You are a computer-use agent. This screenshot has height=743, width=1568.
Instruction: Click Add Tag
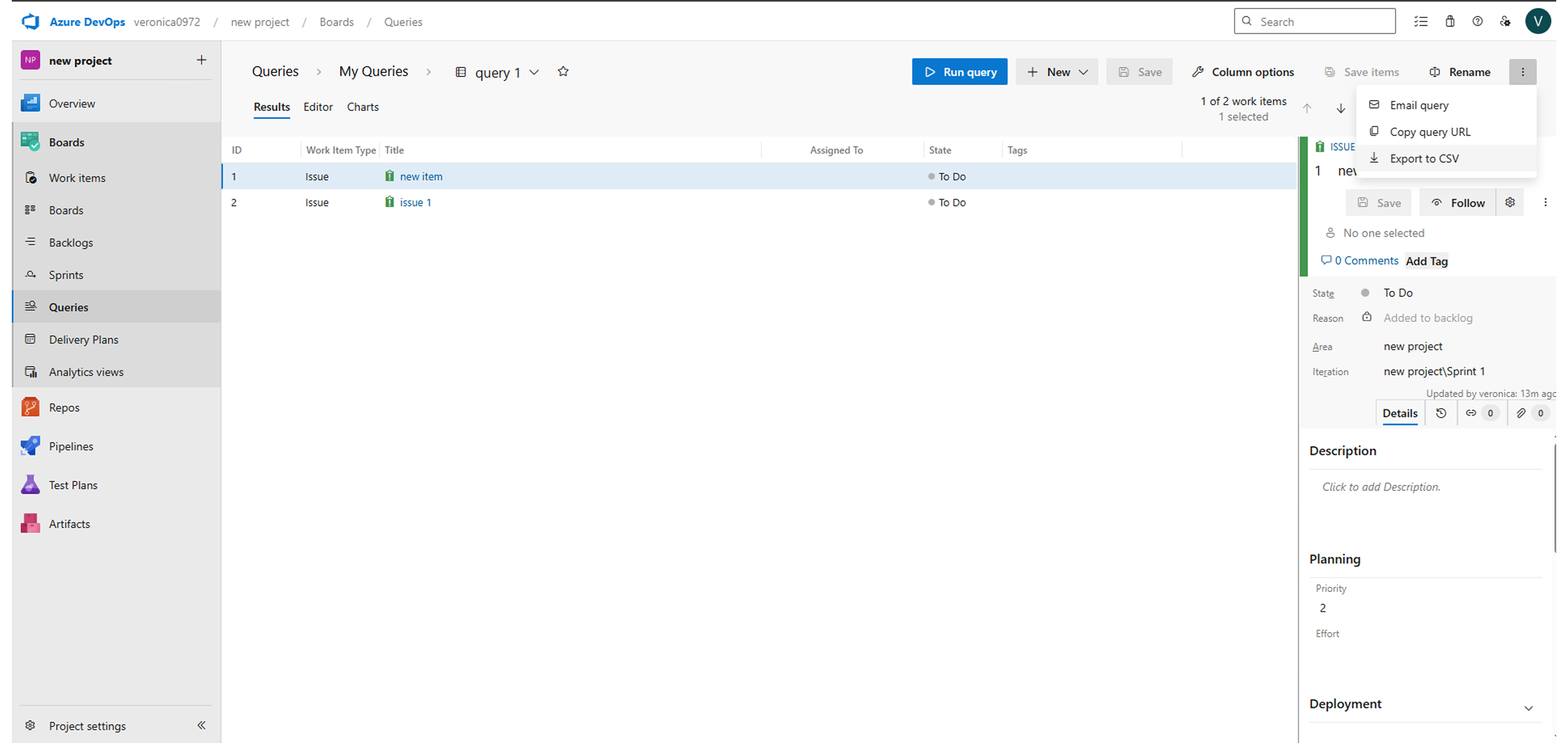click(1427, 261)
